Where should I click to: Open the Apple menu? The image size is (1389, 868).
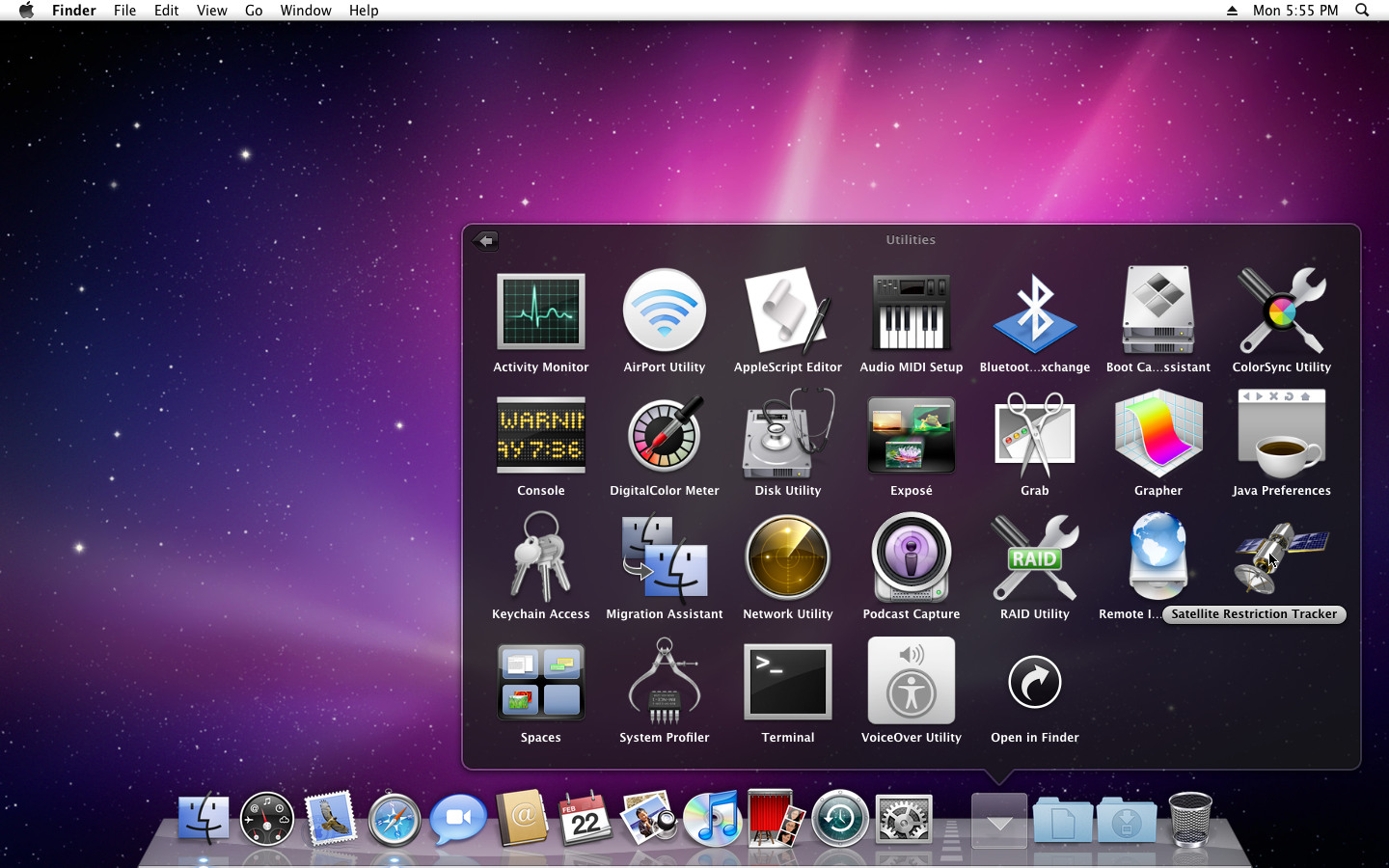pyautogui.click(x=26, y=11)
